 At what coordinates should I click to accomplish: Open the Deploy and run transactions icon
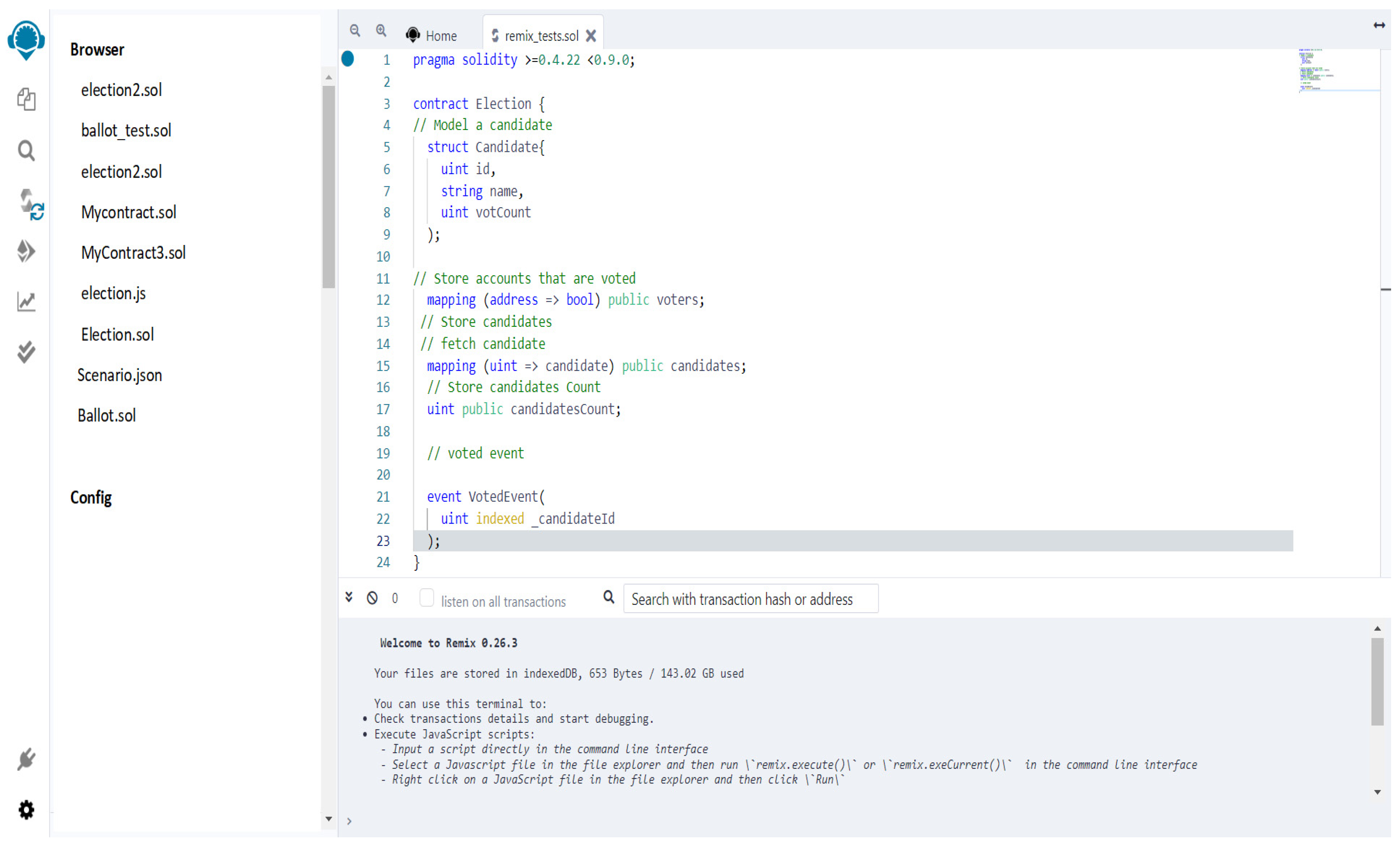pyautogui.click(x=26, y=251)
